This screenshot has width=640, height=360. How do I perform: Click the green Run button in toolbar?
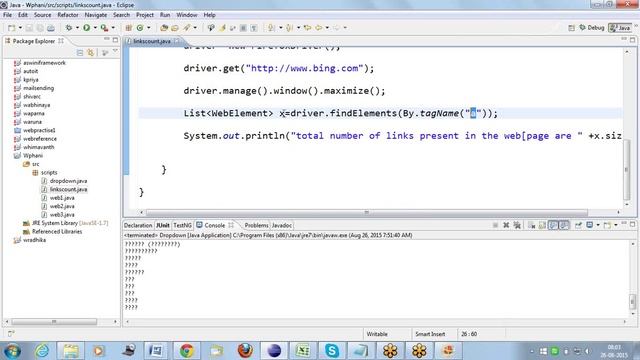[x=87, y=28]
